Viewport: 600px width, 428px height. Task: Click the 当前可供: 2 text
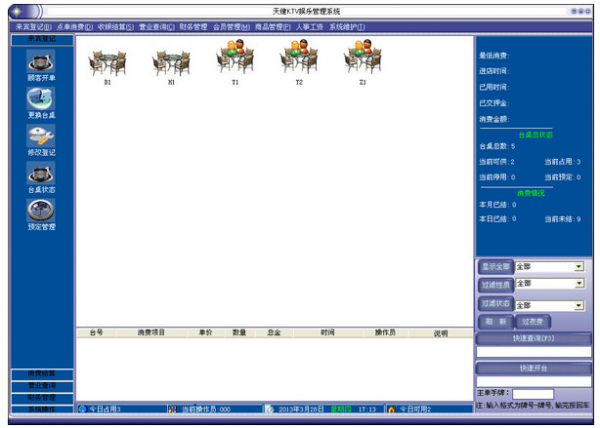click(497, 162)
